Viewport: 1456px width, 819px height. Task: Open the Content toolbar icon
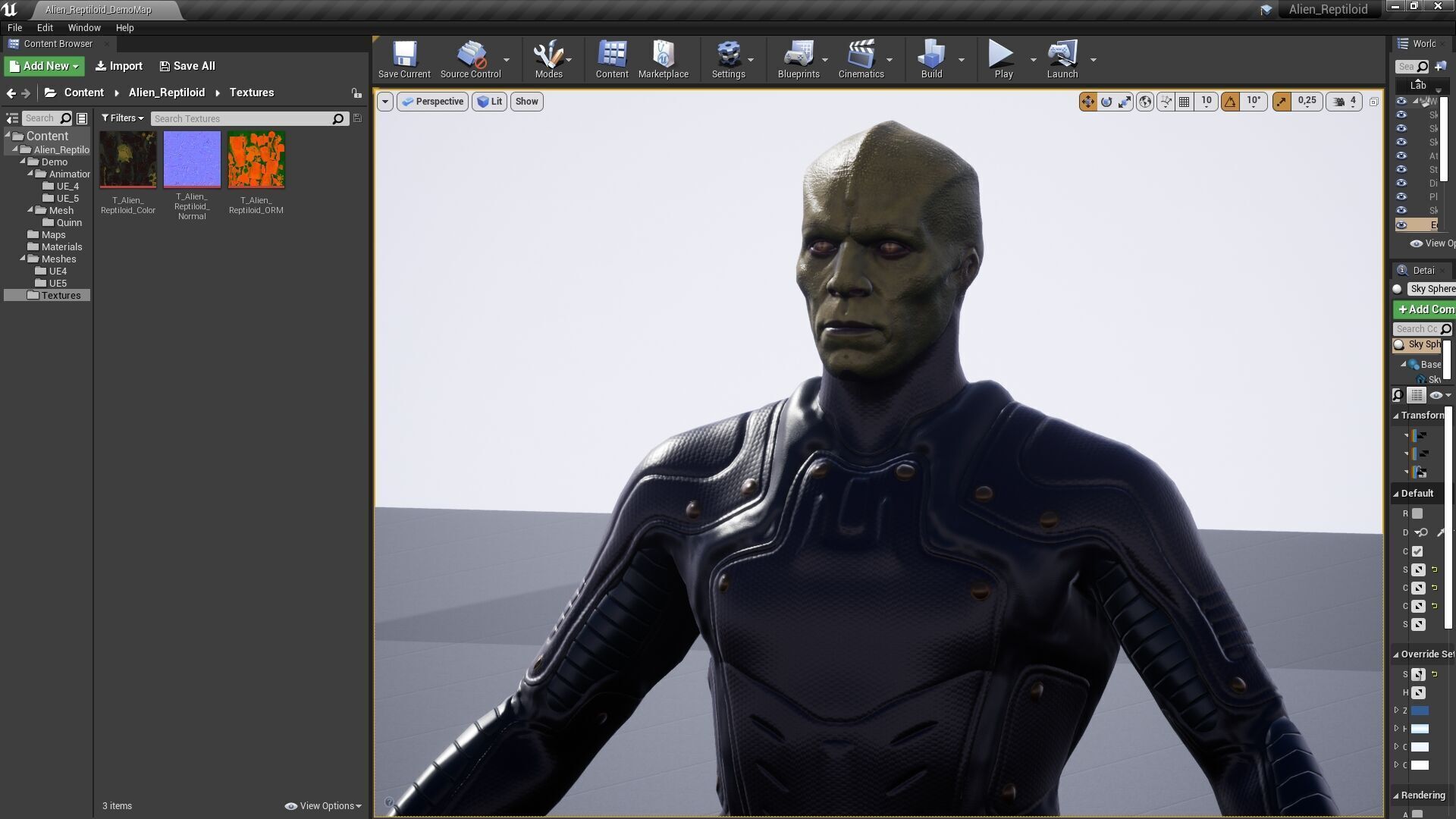(x=612, y=59)
